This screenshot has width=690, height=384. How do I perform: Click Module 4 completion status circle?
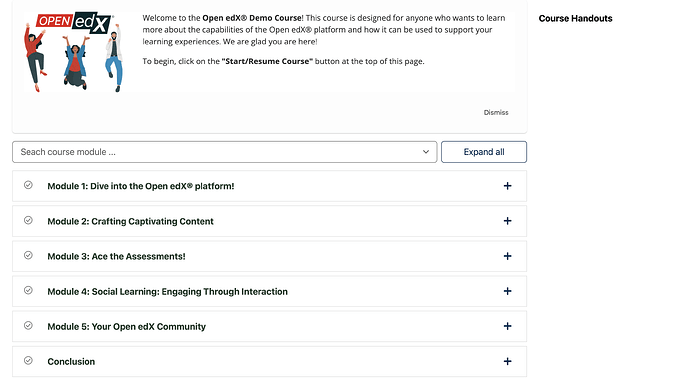point(28,290)
